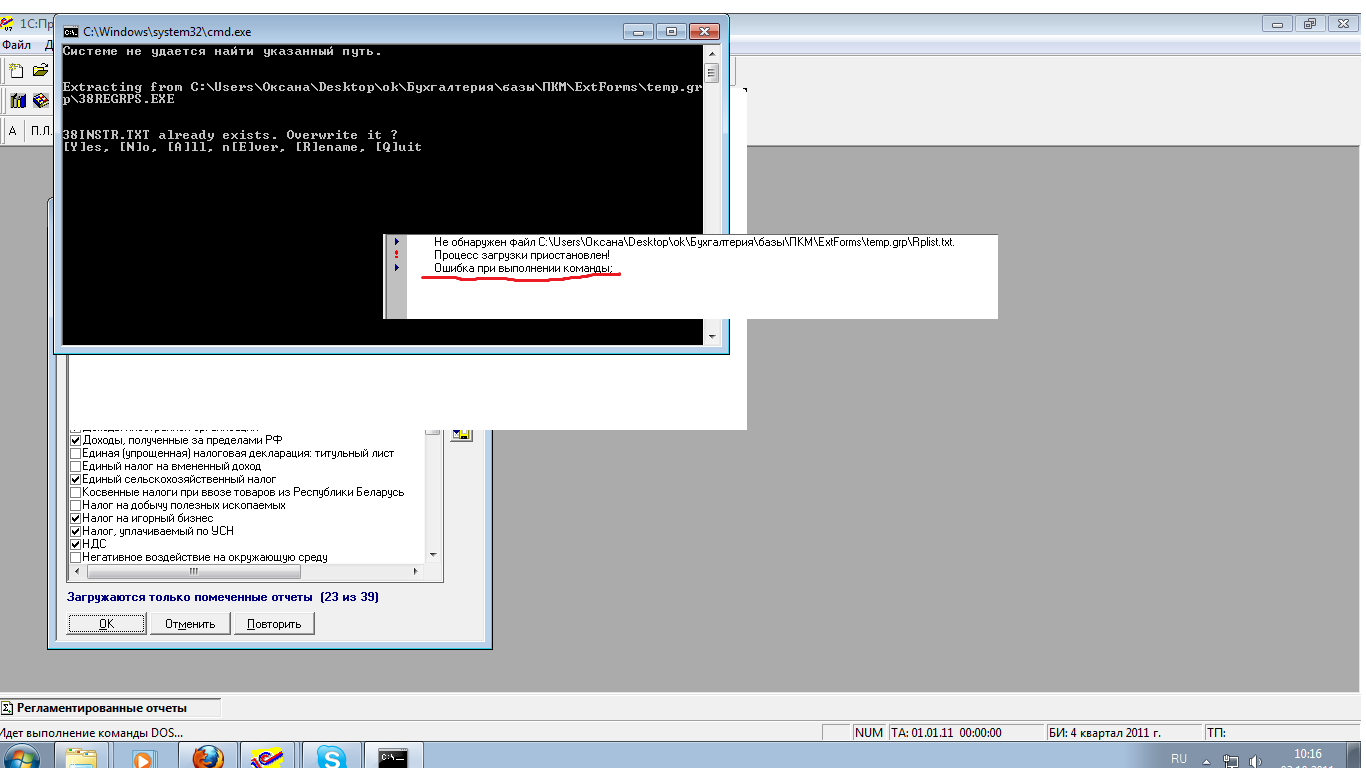
Task: Click the 'БИ: 4 квартал 2011 г.' status field
Action: tap(1123, 733)
